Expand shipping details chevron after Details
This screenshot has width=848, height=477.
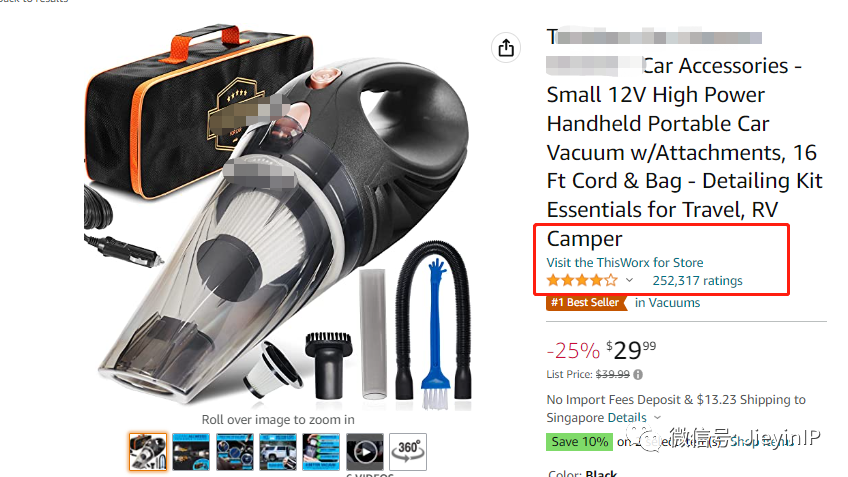click(x=657, y=418)
